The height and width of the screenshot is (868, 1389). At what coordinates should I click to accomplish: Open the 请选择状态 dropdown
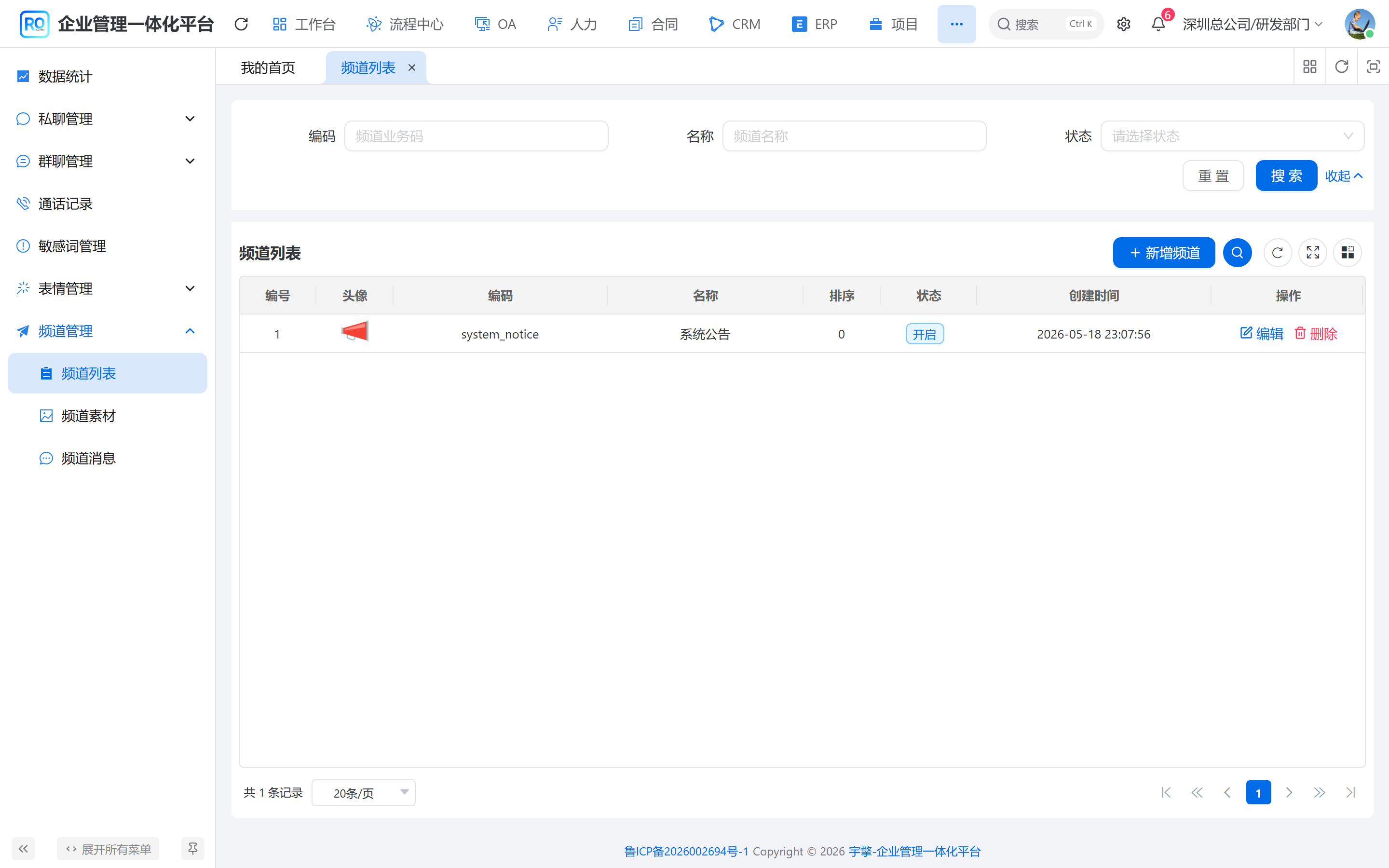pyautogui.click(x=1232, y=136)
